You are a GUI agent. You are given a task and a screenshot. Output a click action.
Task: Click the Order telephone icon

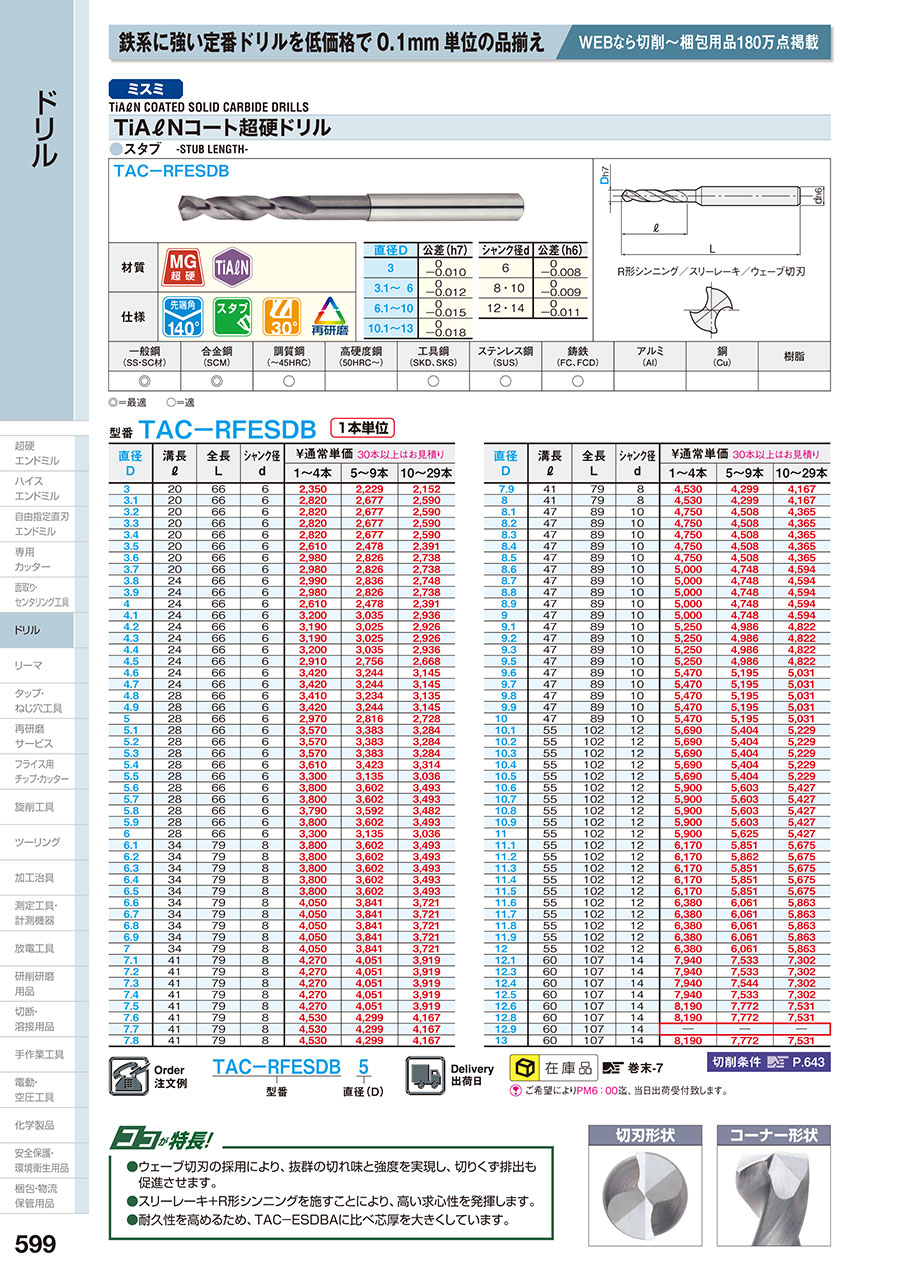(130, 1078)
